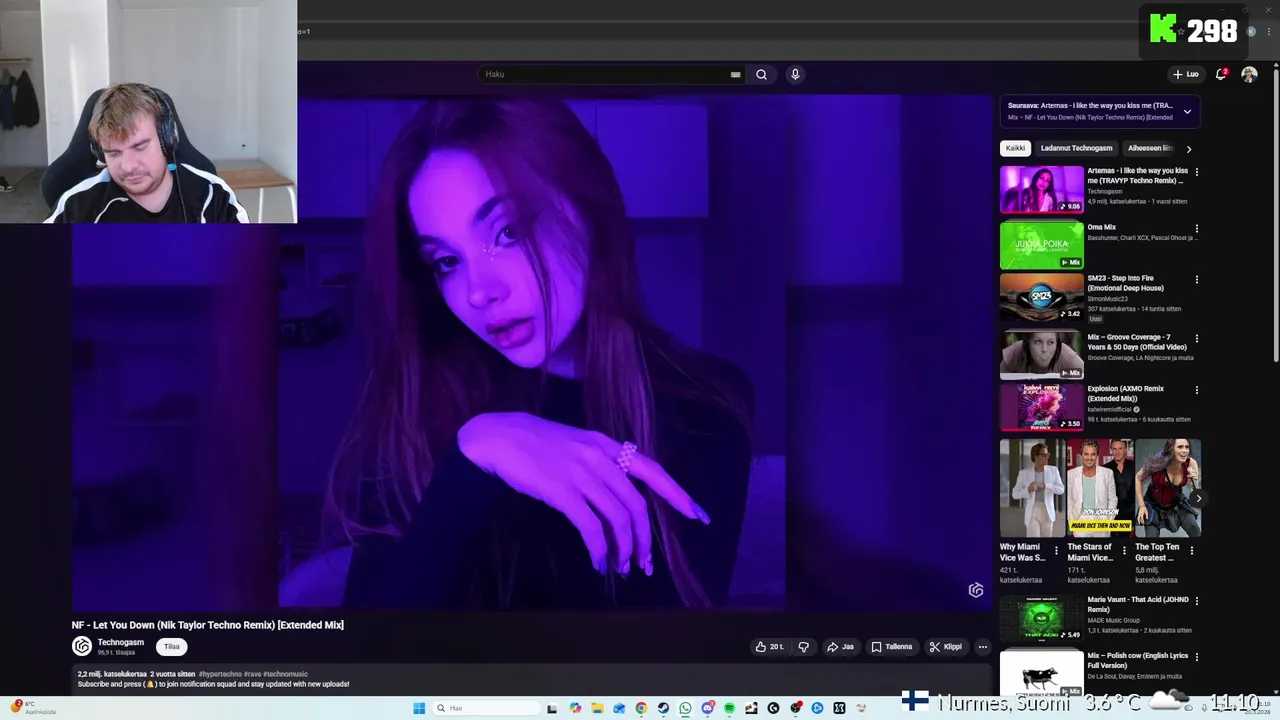Open options for Why Miami Vice short
The height and width of the screenshot is (720, 1280).
[x=1056, y=550]
